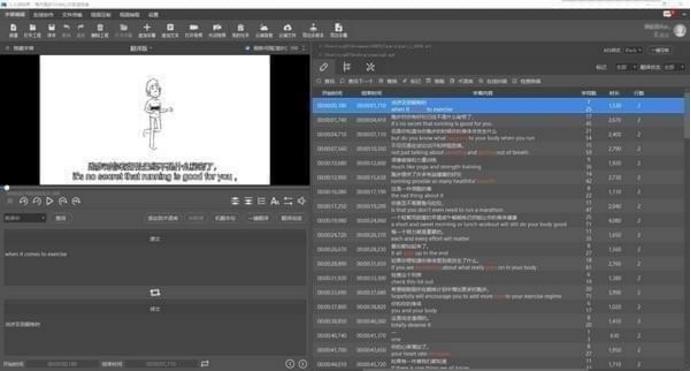691x371 pixels.
Task: Click the rightmost text button above the original text box
Action: [291, 218]
